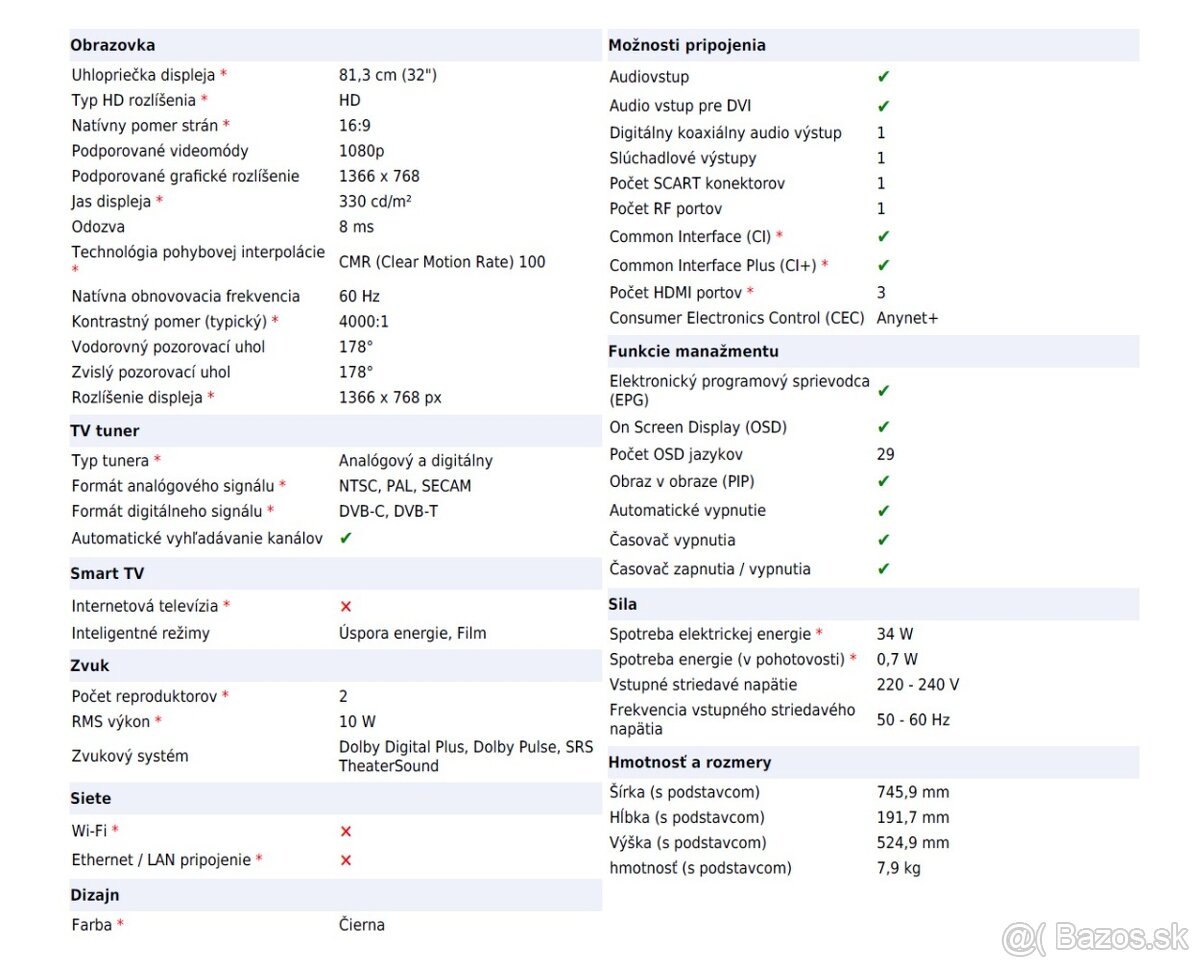The width and height of the screenshot is (1200, 967).
Task: Click the Časovač vypnutia checkmark
Action: 883,540
